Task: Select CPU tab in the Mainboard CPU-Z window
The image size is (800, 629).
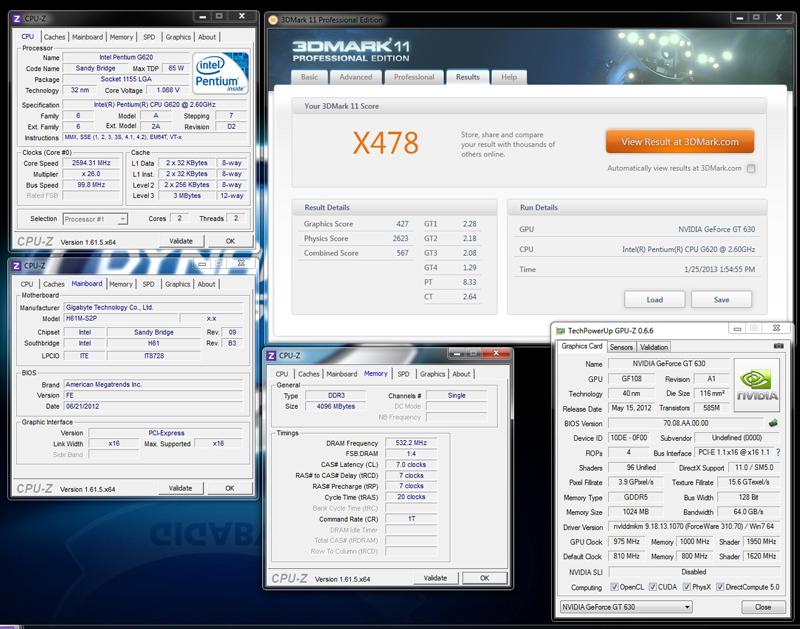Action: (27, 284)
